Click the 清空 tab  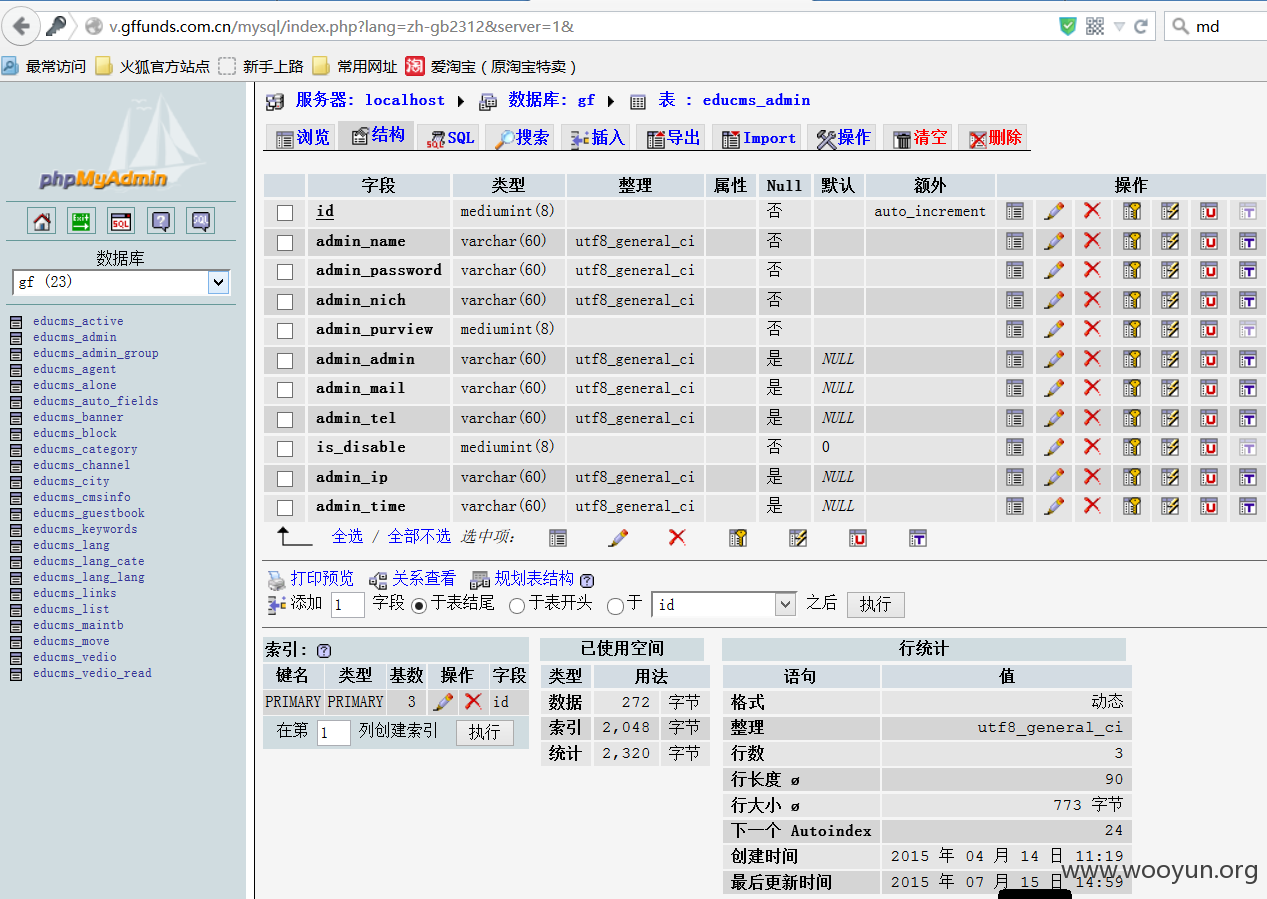(x=918, y=138)
